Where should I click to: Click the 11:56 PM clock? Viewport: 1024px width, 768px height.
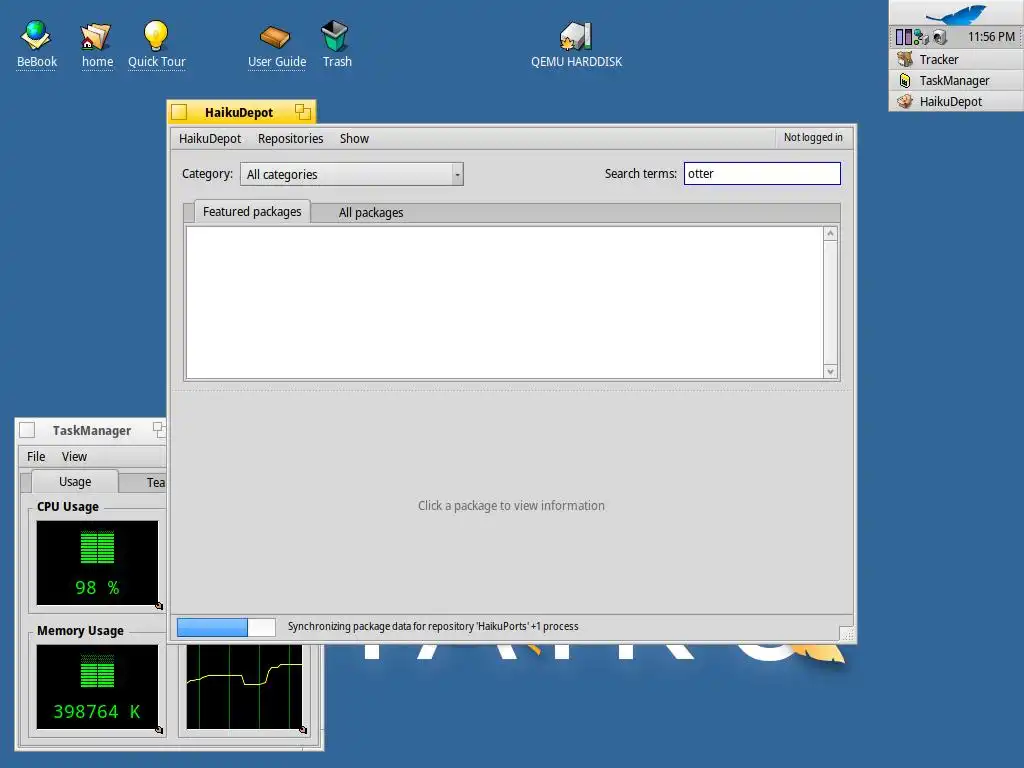click(991, 37)
